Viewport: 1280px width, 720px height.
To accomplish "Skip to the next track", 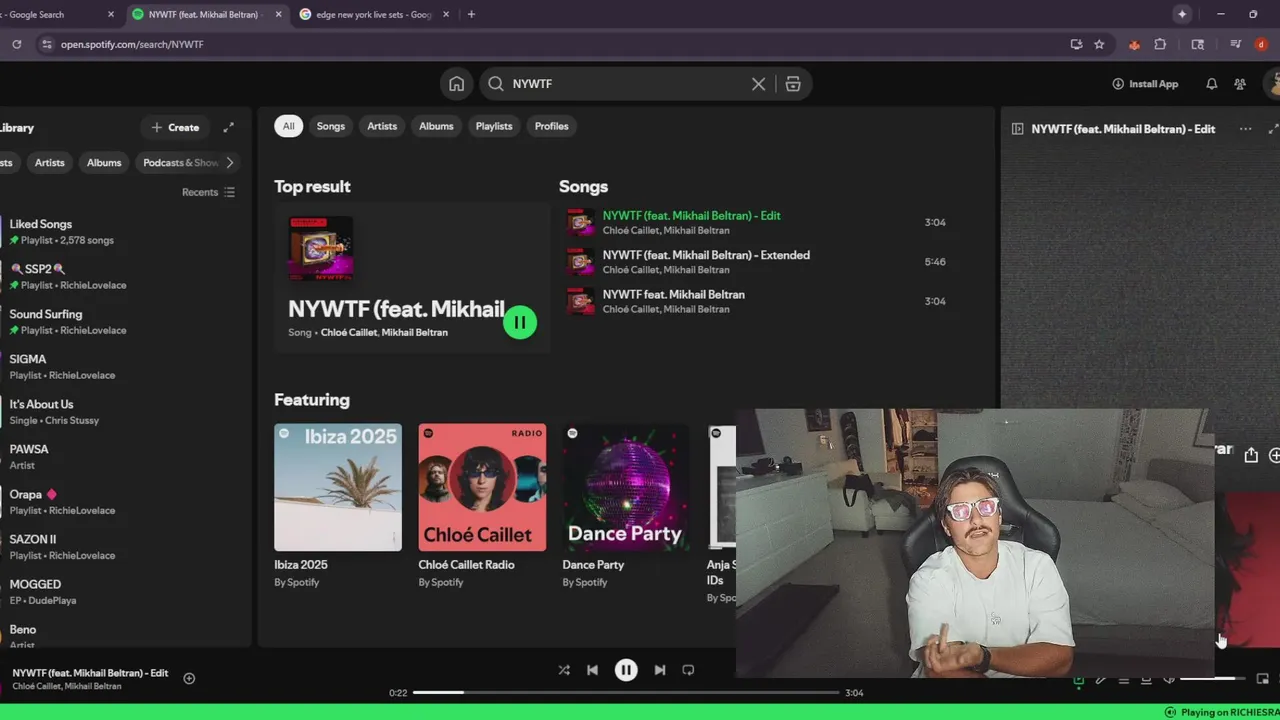I will point(660,670).
